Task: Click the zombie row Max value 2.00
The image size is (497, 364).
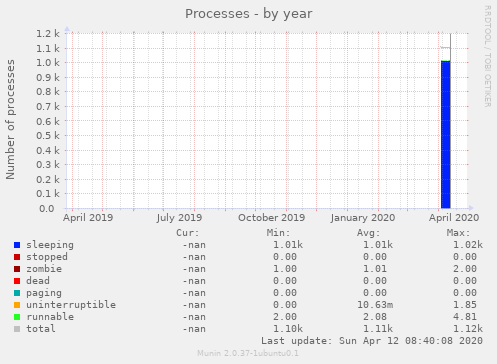Action: (465, 269)
